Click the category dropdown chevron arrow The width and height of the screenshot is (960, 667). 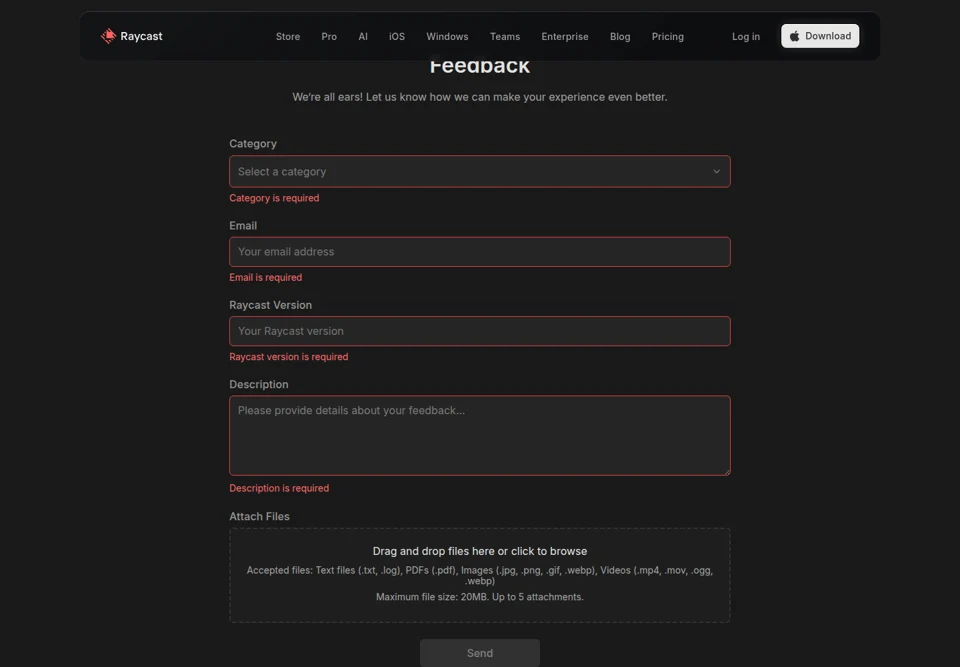point(716,171)
